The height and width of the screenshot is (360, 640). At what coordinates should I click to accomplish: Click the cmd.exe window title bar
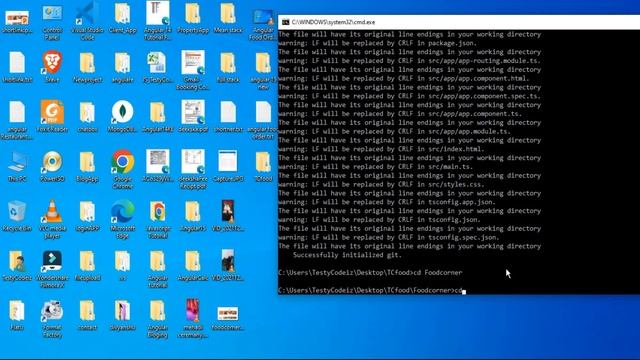pos(459,22)
